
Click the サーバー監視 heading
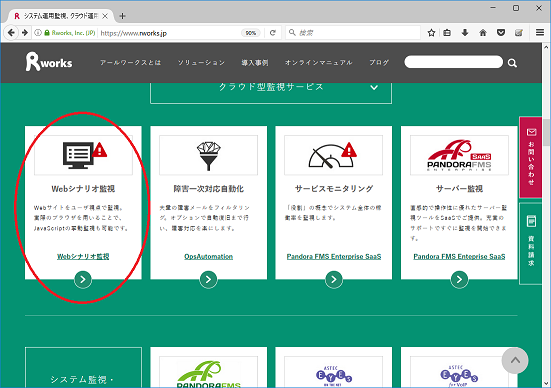[x=459, y=189]
